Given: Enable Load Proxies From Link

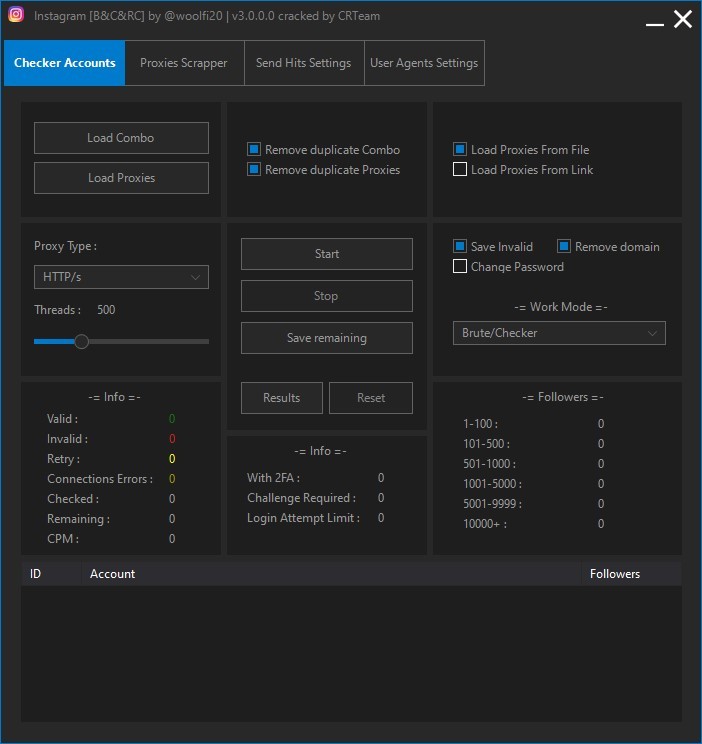Looking at the screenshot, I should tap(460, 170).
